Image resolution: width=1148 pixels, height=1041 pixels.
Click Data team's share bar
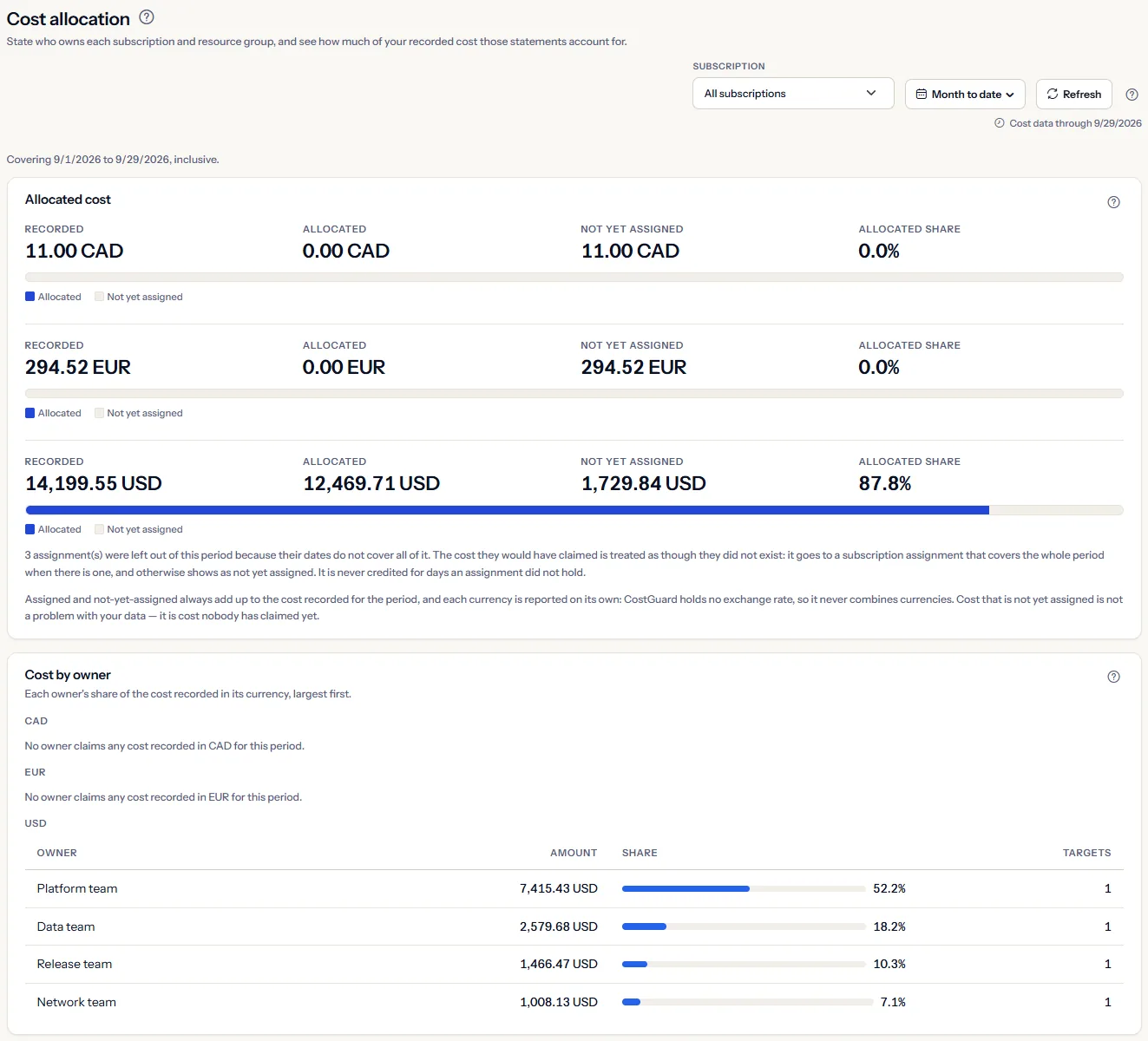[744, 926]
